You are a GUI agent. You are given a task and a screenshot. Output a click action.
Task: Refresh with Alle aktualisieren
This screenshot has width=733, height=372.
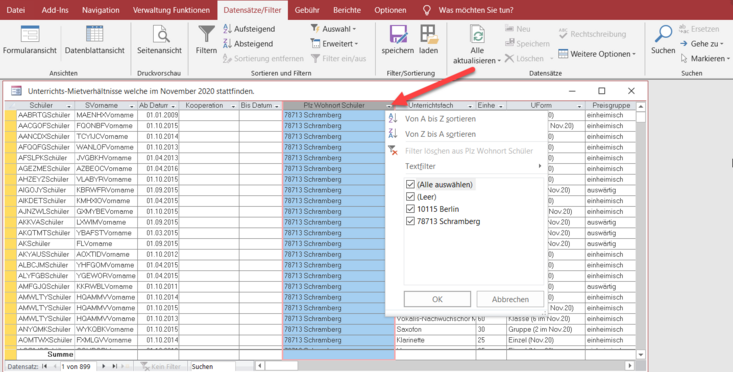coord(477,45)
